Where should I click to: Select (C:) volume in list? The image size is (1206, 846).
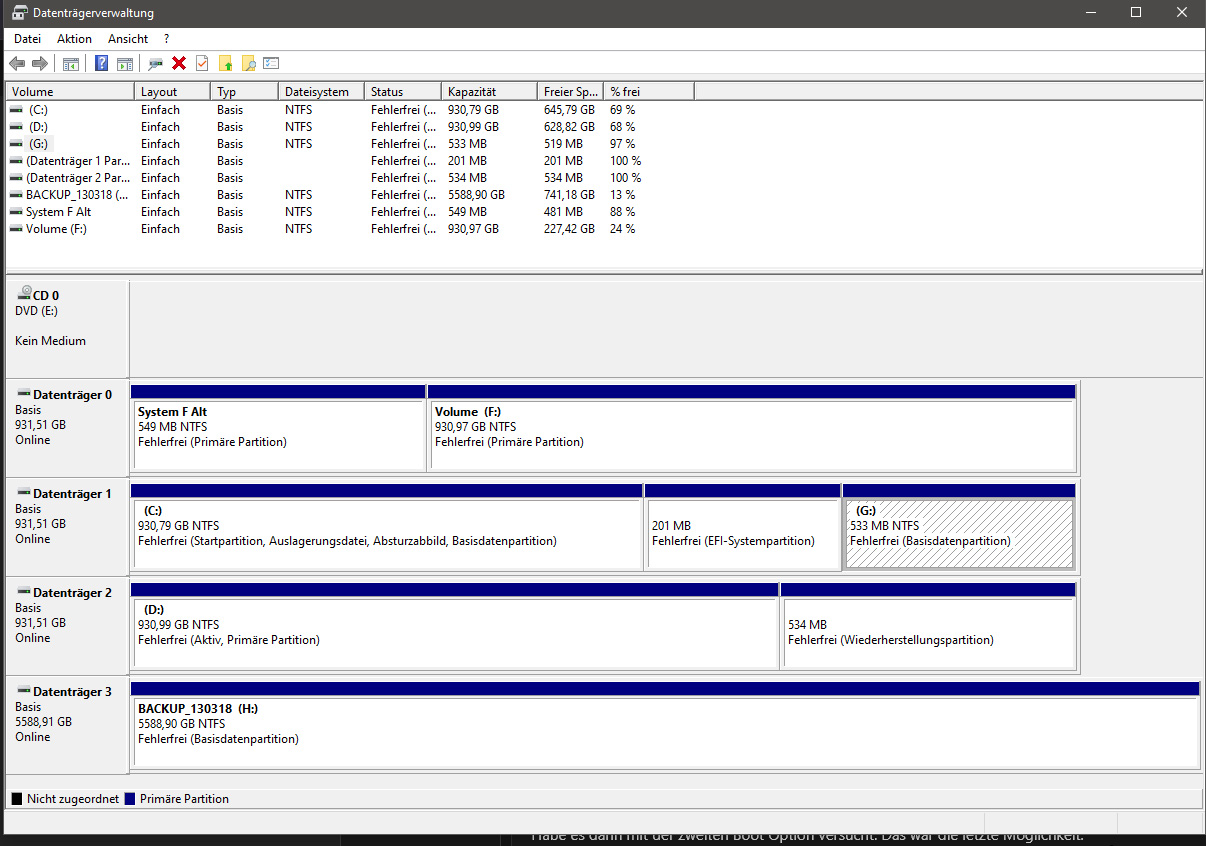coord(38,110)
